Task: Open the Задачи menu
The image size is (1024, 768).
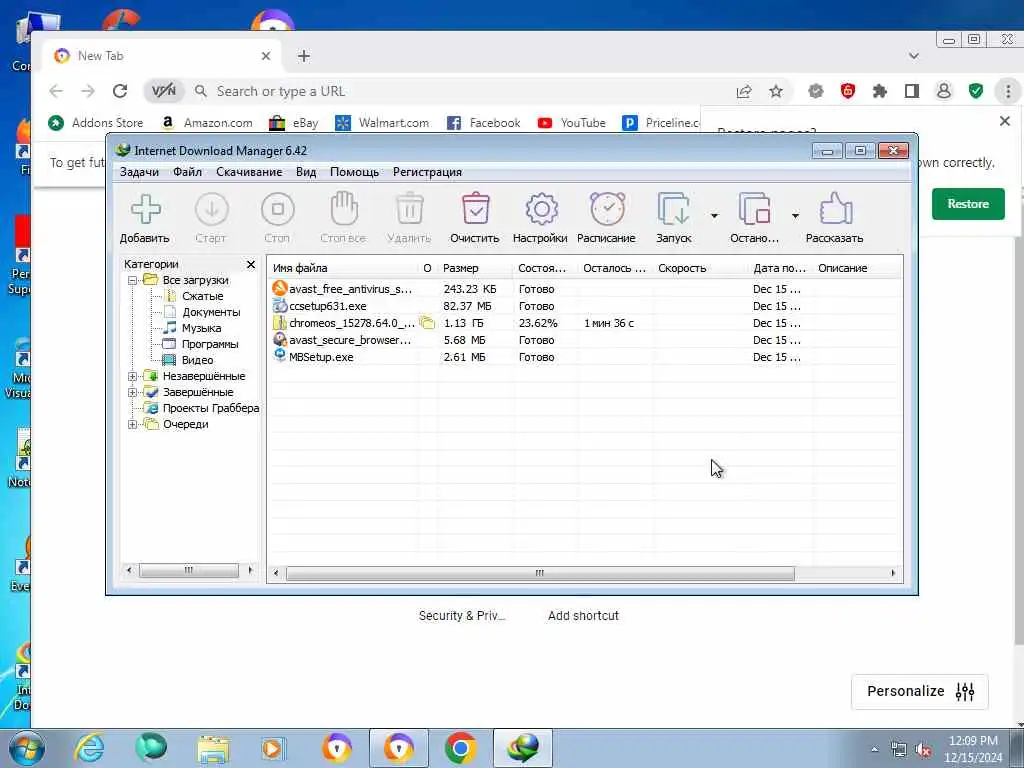Action: 139,172
